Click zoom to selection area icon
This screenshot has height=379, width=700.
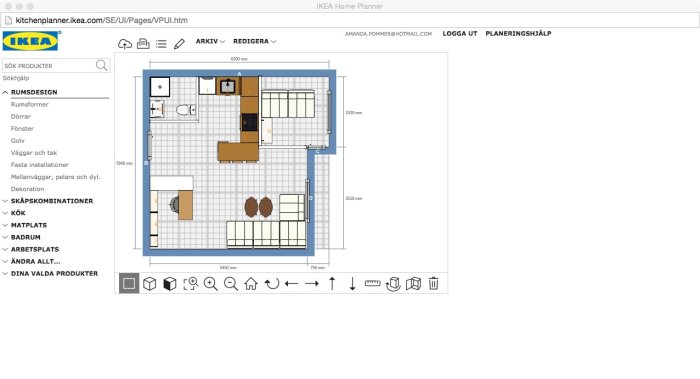[191, 283]
